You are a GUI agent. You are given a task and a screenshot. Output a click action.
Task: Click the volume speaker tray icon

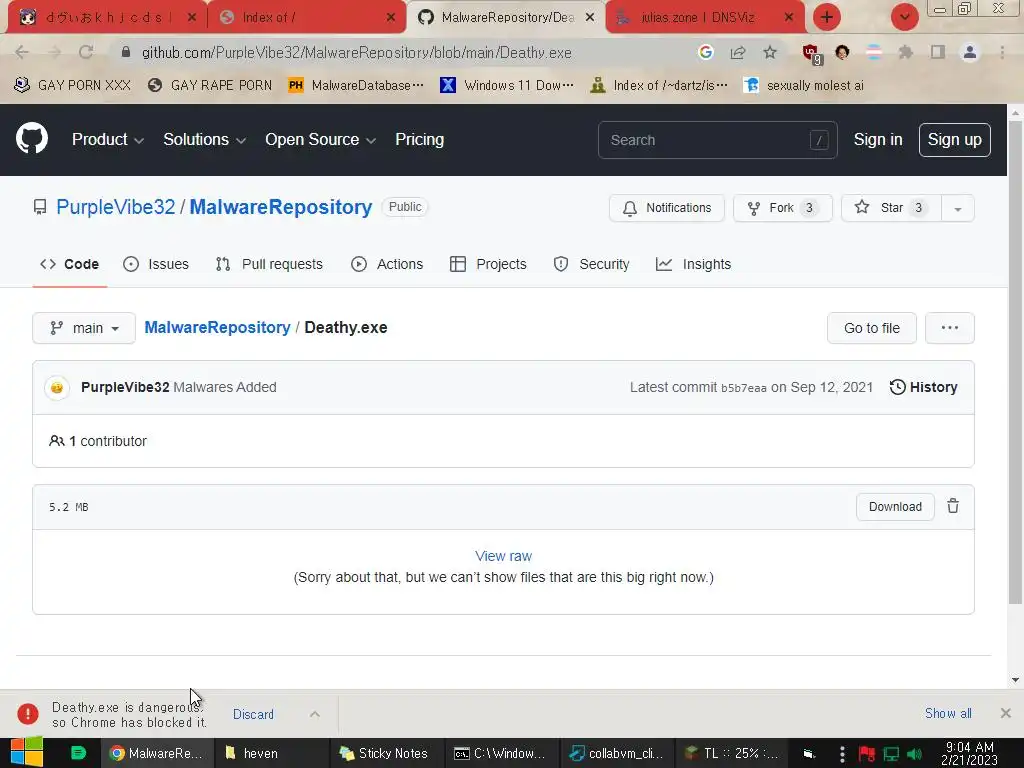coord(914,754)
